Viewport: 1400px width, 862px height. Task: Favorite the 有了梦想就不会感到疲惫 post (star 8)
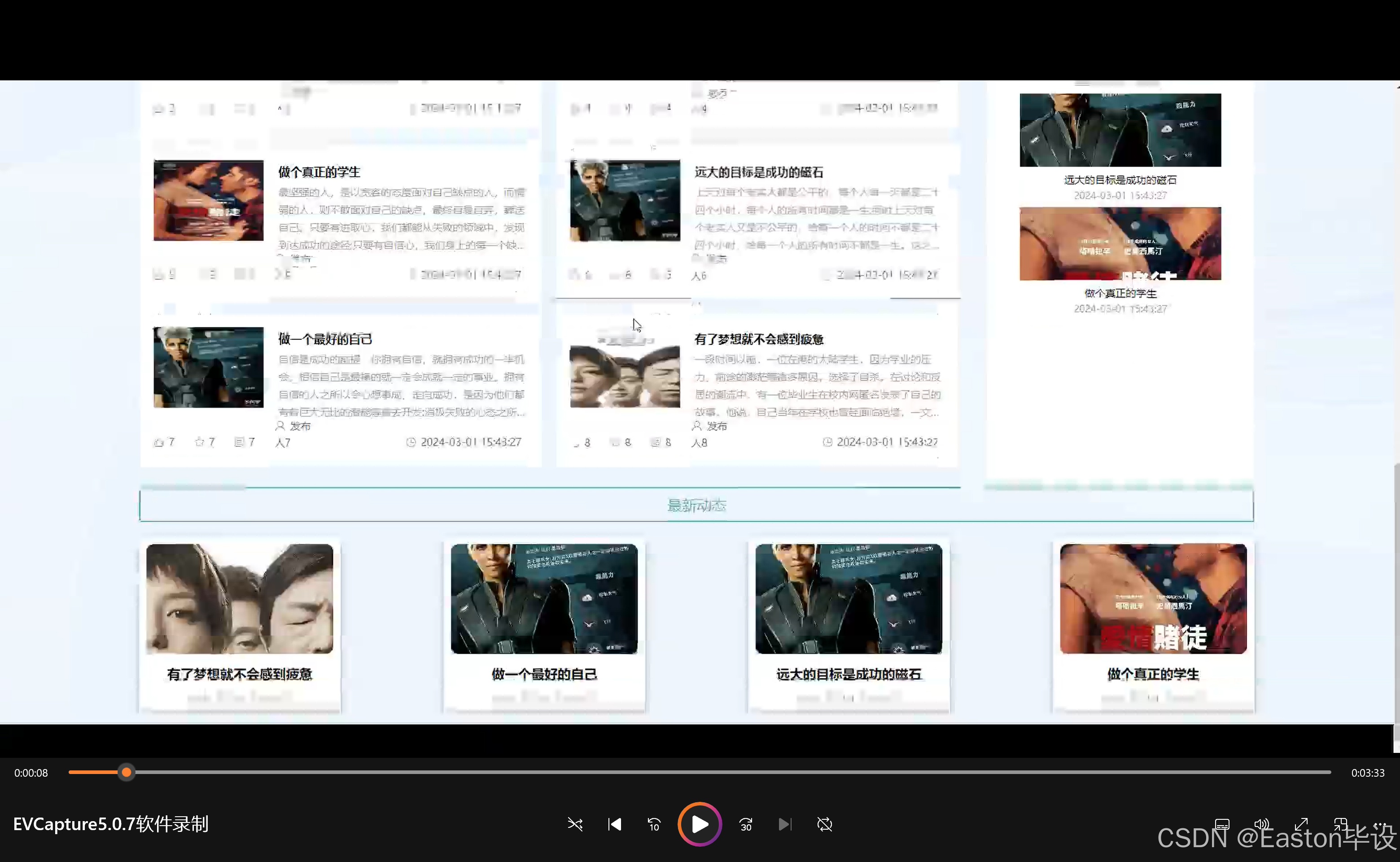pyautogui.click(x=615, y=442)
